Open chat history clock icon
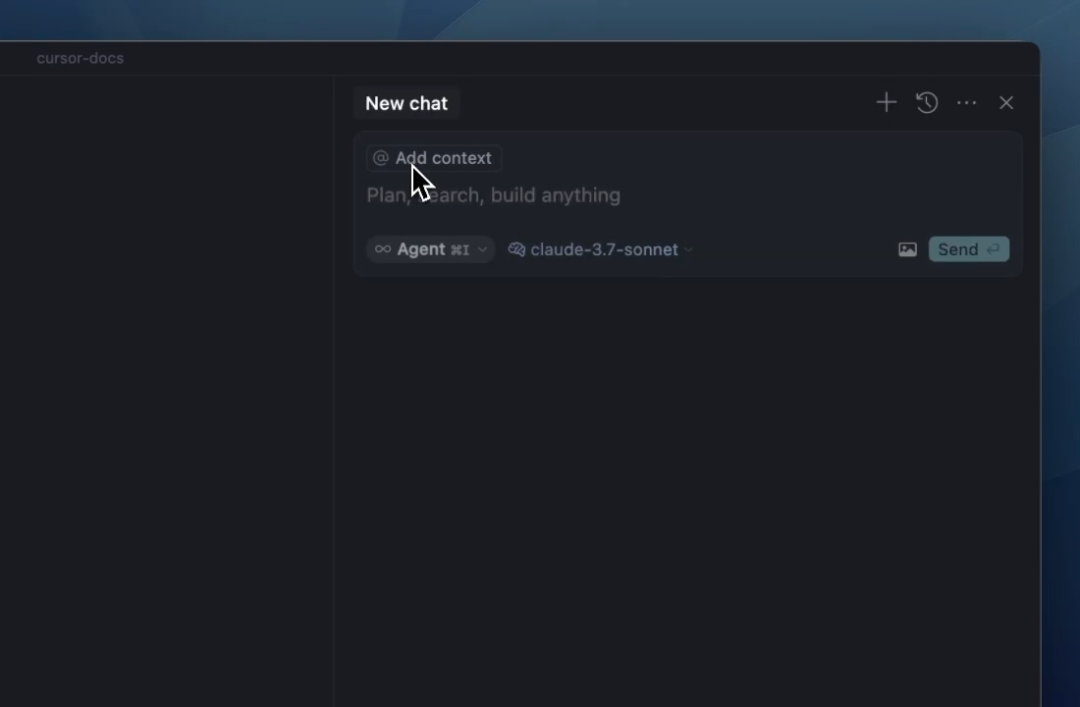The height and width of the screenshot is (707, 1080). pos(927,103)
